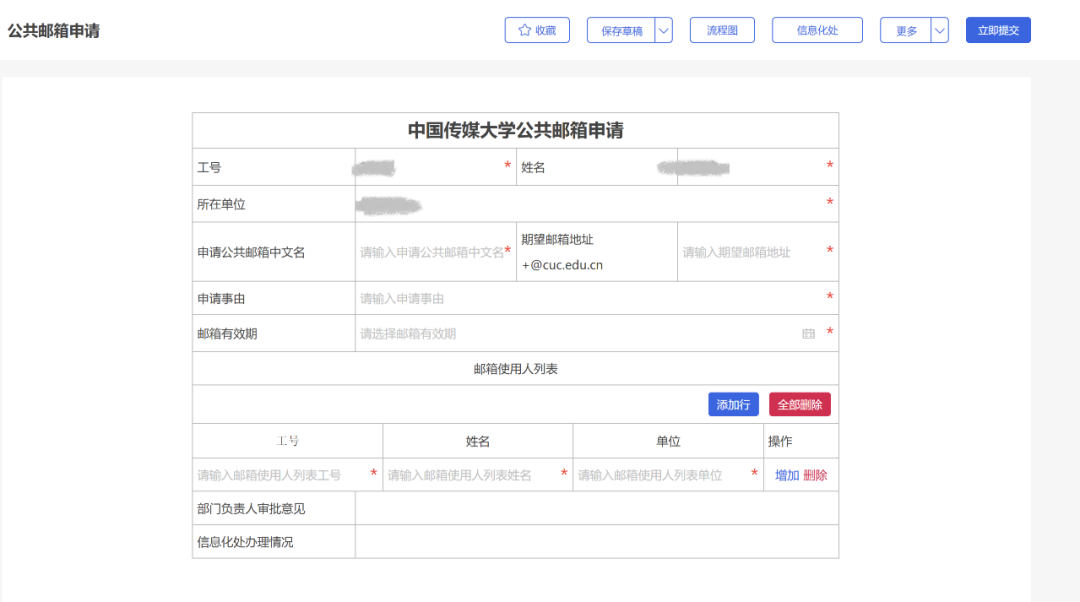Click the 信息化处 button
The width and height of the screenshot is (1080, 602).
[x=817, y=30]
